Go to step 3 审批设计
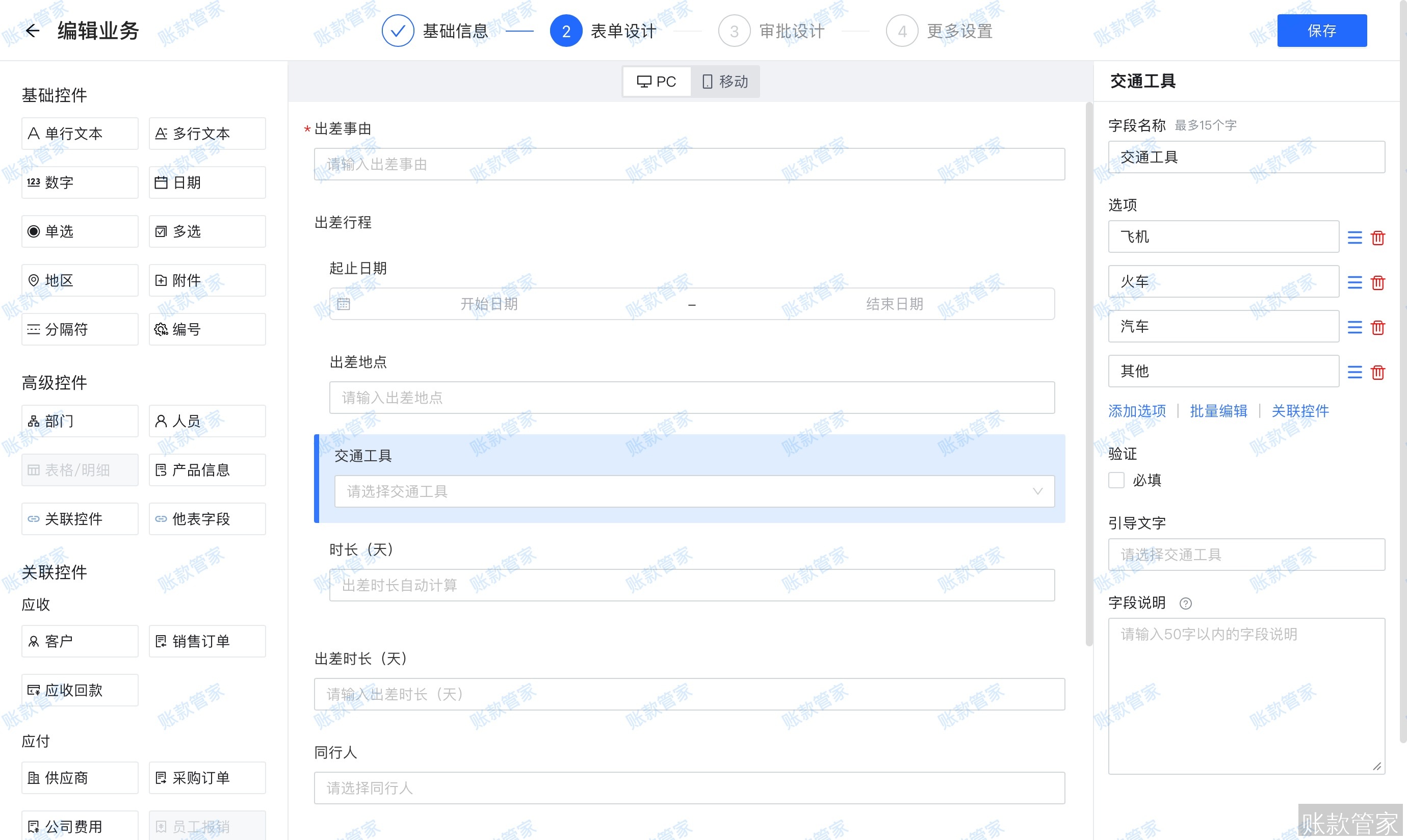The image size is (1407, 840). (x=791, y=31)
